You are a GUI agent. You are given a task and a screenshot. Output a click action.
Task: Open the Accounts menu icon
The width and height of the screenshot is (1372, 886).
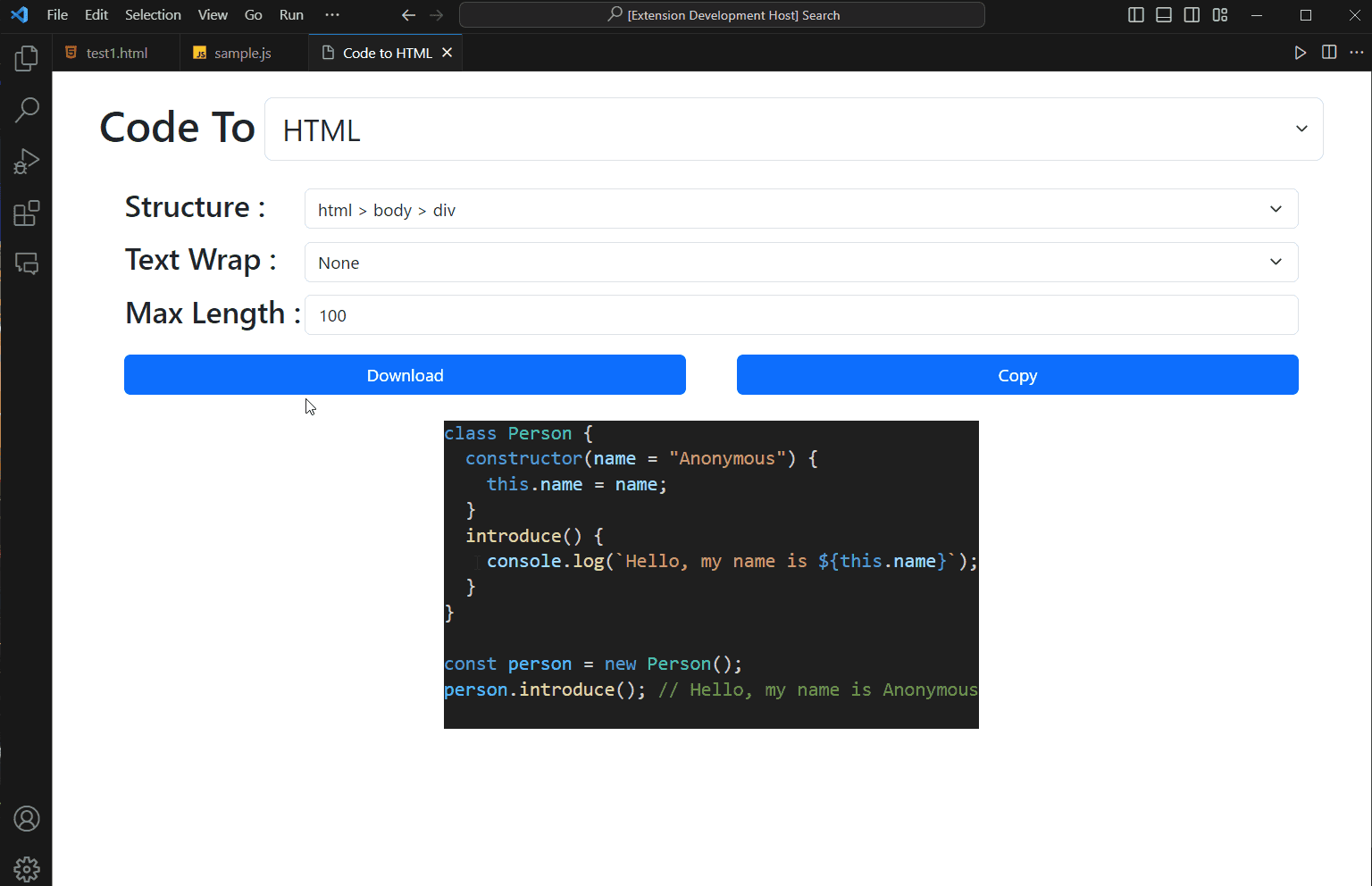[x=27, y=818]
